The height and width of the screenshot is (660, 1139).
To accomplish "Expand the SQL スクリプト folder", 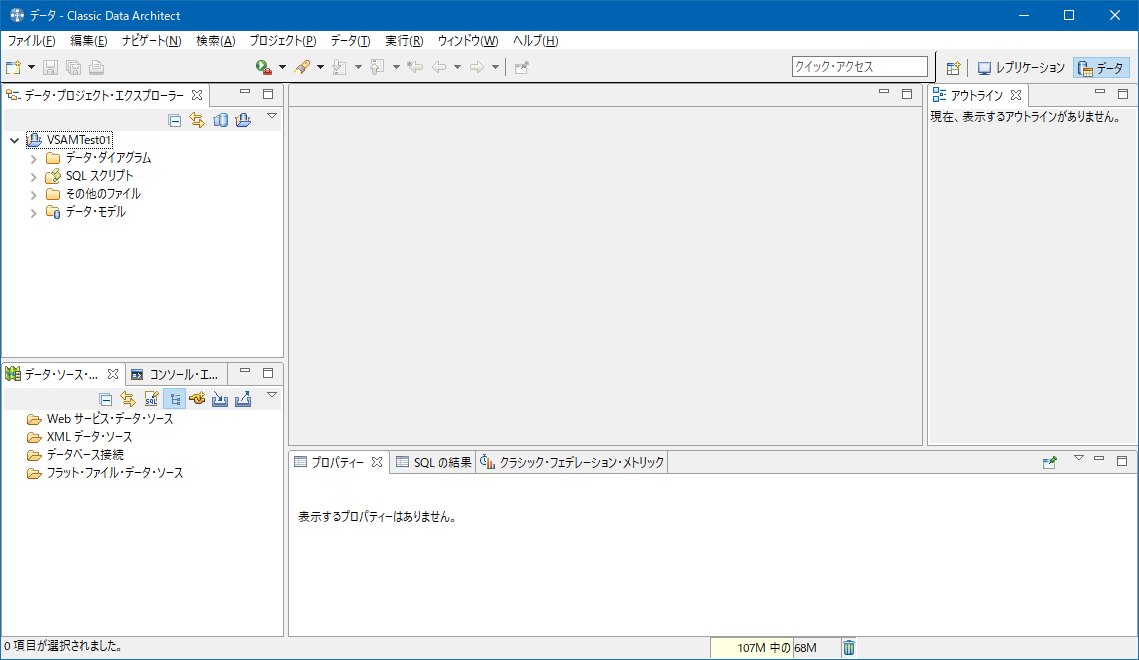I will (33, 176).
